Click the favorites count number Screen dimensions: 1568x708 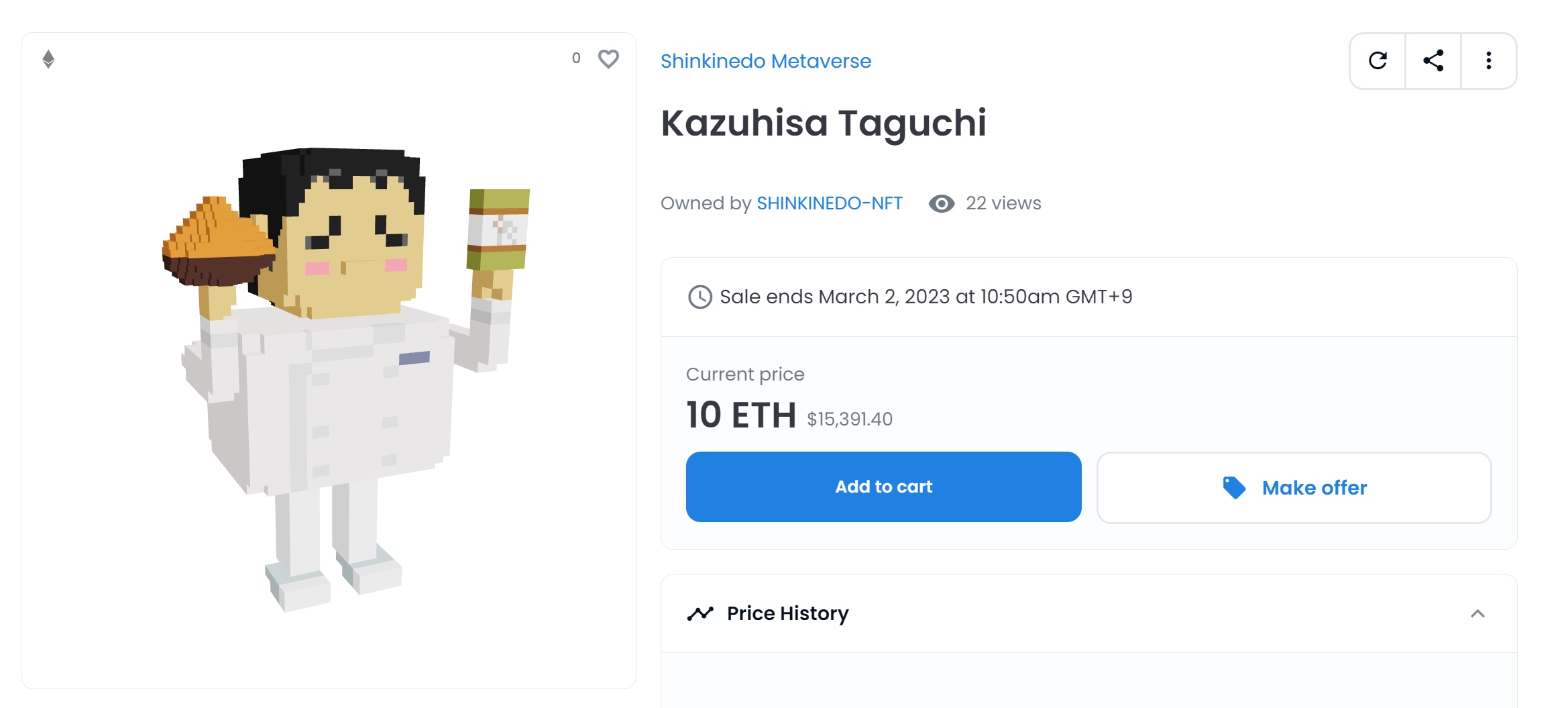tap(576, 58)
